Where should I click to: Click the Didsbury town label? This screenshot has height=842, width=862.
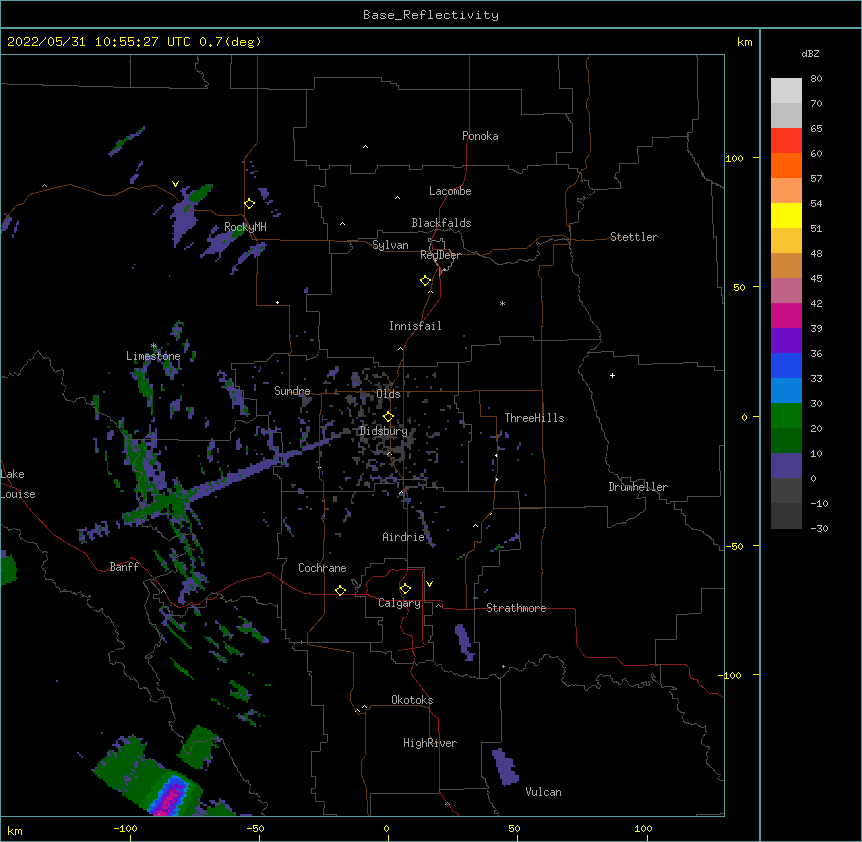383,431
